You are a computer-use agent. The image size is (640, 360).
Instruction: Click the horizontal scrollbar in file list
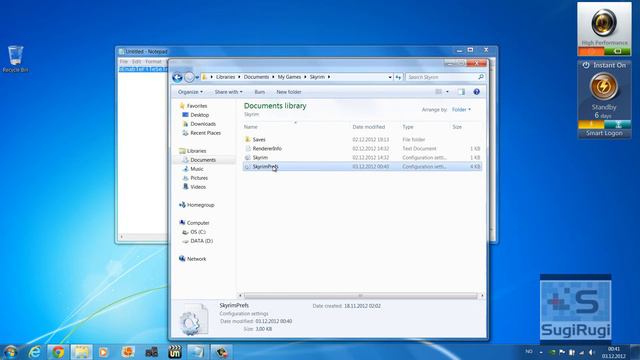[360, 296]
